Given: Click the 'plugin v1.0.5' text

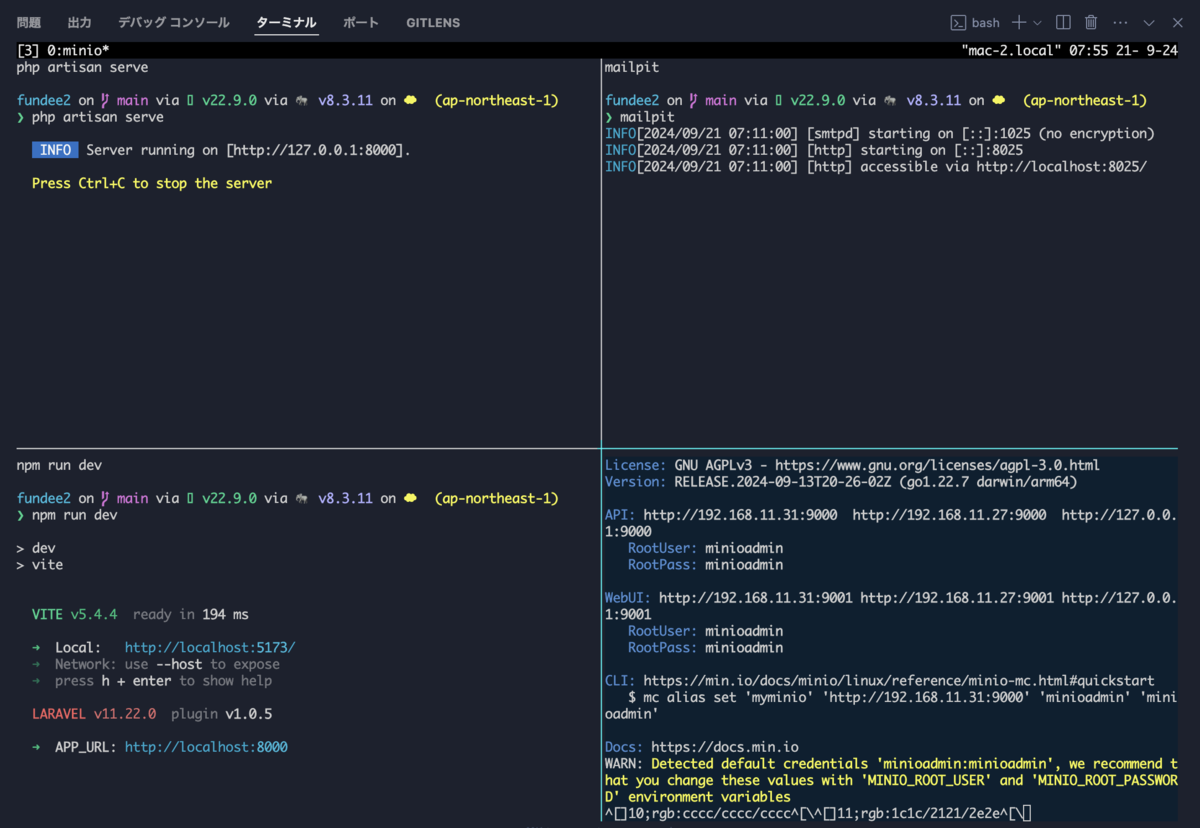Looking at the screenshot, I should tap(222, 714).
